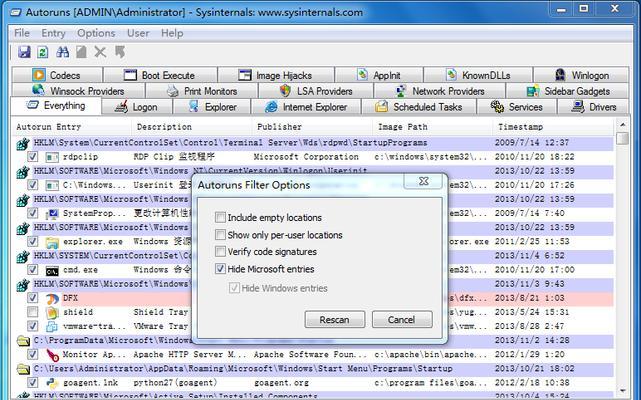Enable Verify code signatures option

pyautogui.click(x=220, y=251)
